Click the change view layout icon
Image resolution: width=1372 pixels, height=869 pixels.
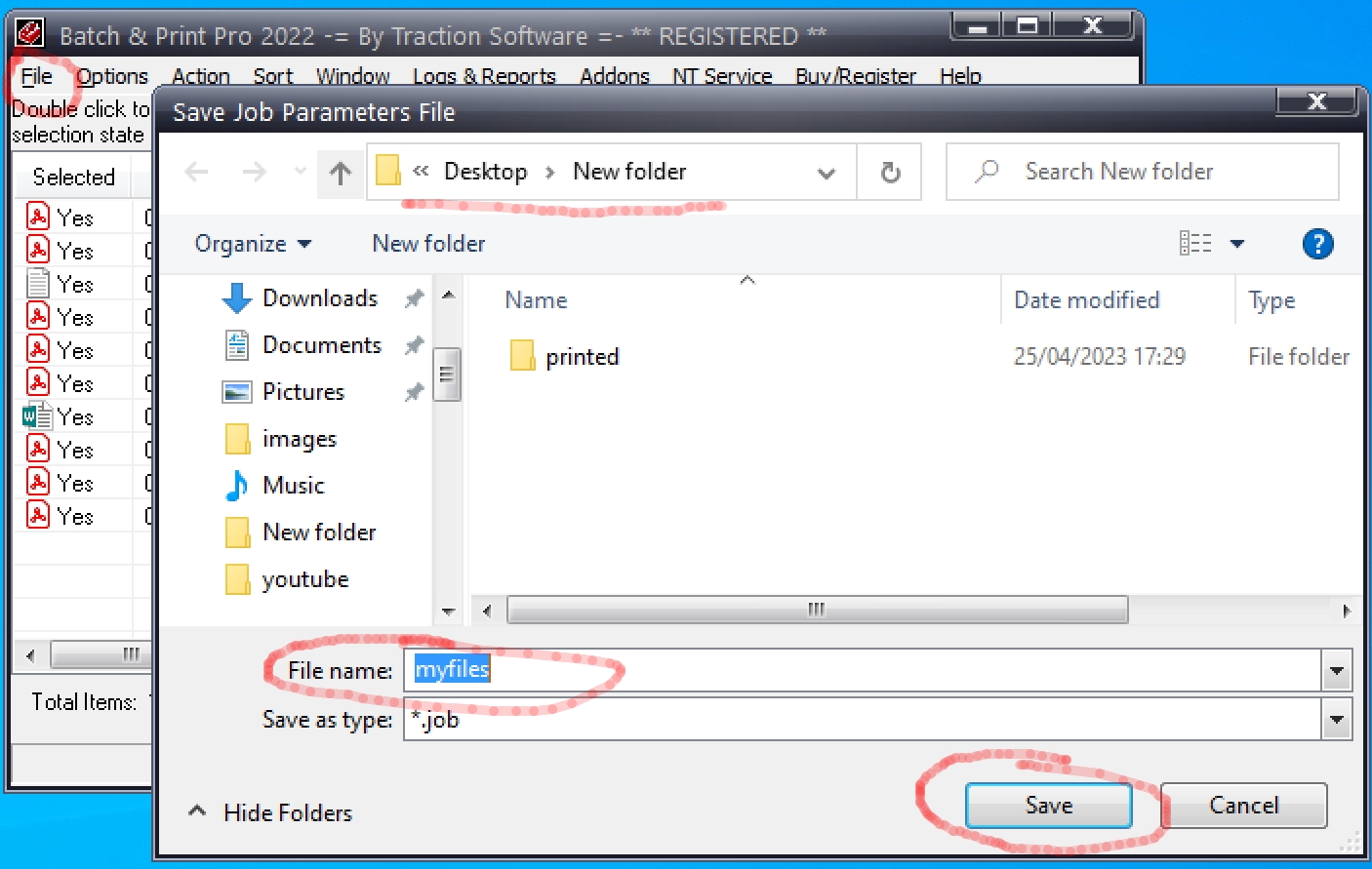(x=1195, y=243)
